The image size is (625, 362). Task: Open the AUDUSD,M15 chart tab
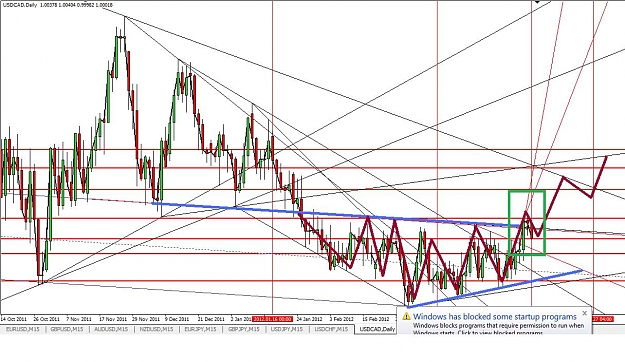click(x=111, y=329)
